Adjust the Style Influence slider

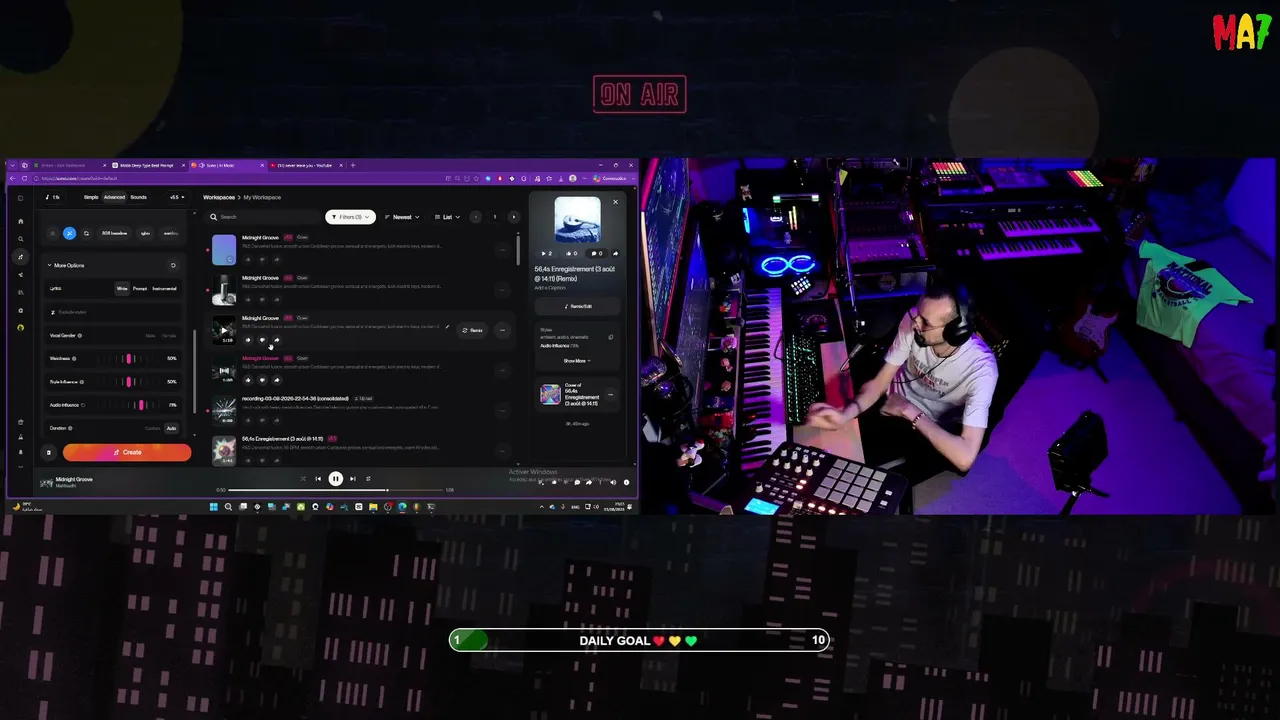tap(130, 382)
